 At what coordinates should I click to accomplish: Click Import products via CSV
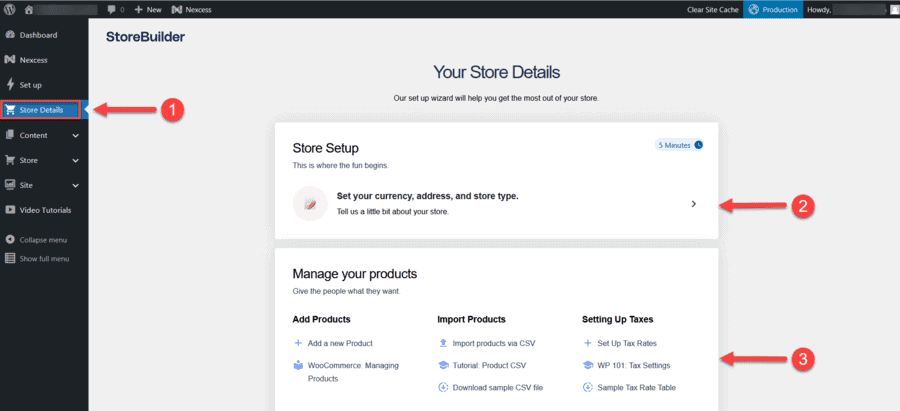click(x=494, y=343)
